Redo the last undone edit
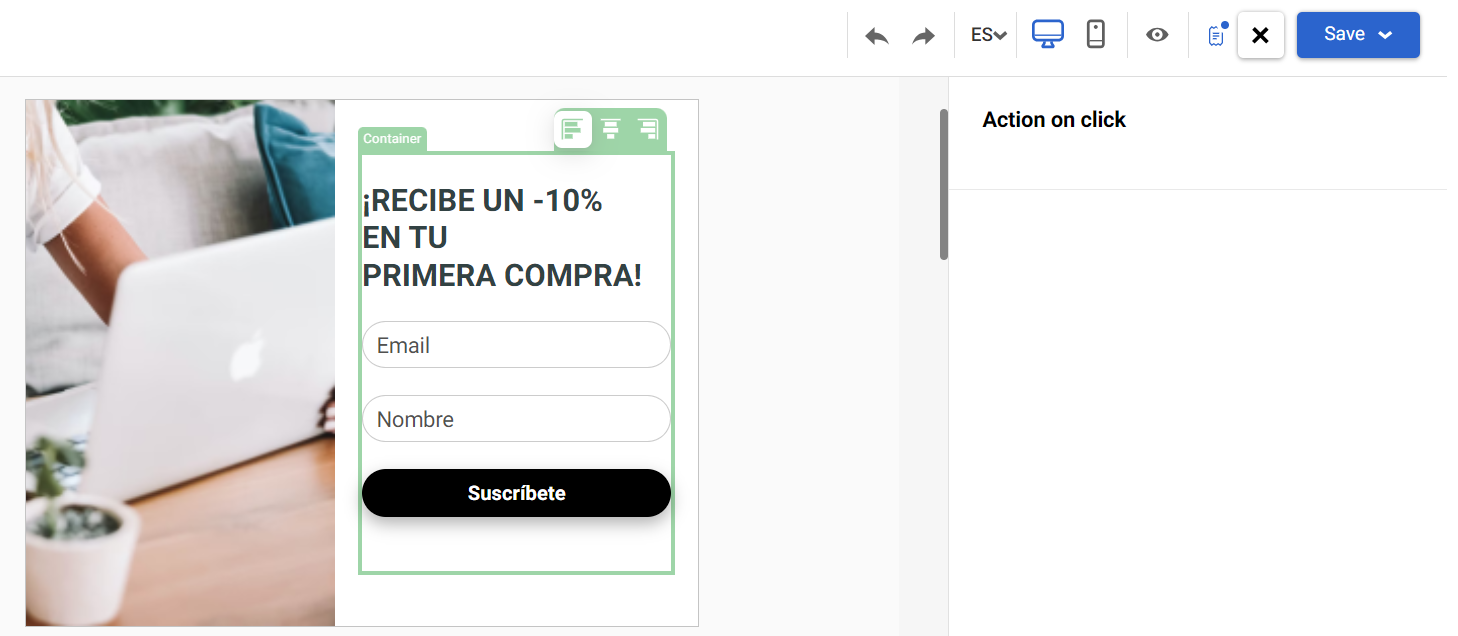 [x=923, y=36]
